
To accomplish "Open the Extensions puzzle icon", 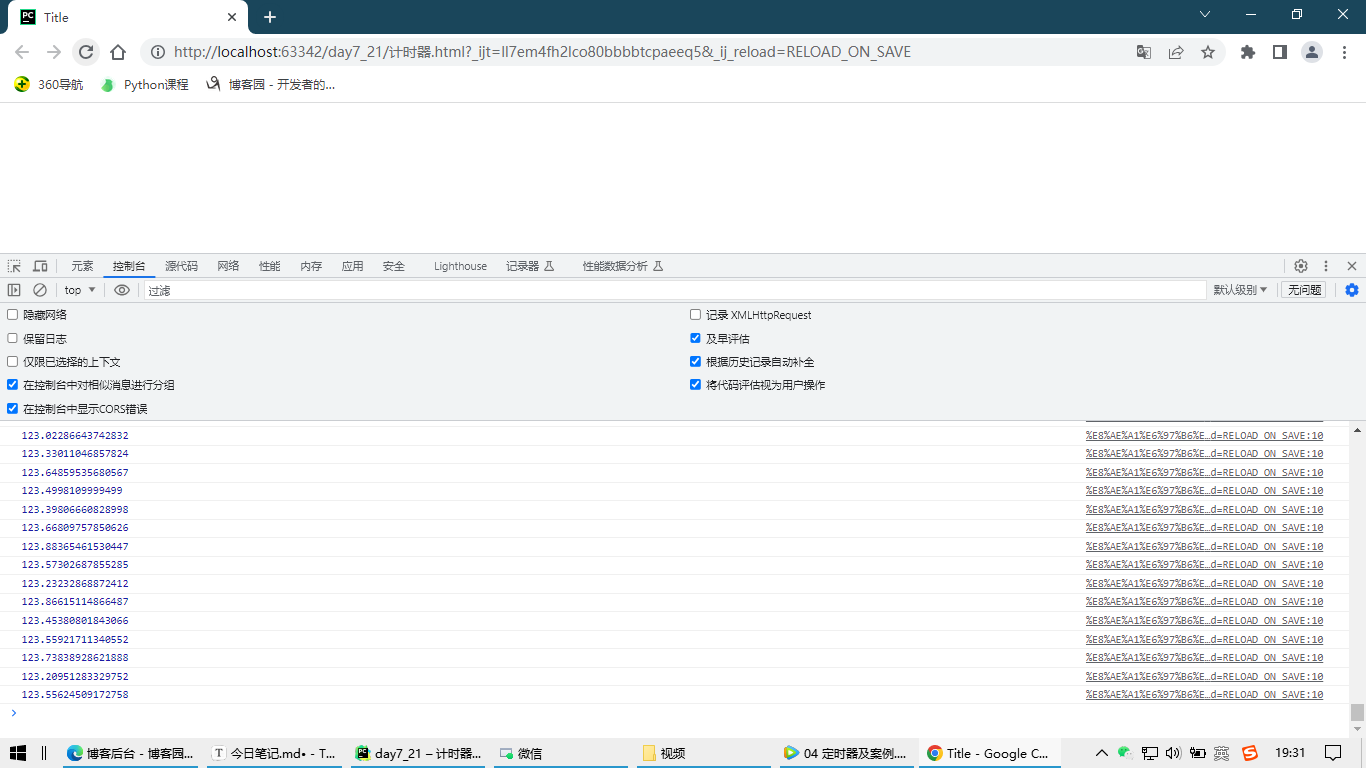I will [x=1248, y=52].
